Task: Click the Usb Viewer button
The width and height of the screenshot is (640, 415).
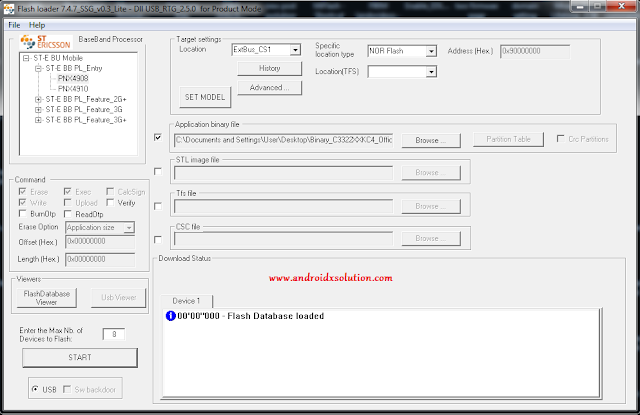Action: coord(118,297)
